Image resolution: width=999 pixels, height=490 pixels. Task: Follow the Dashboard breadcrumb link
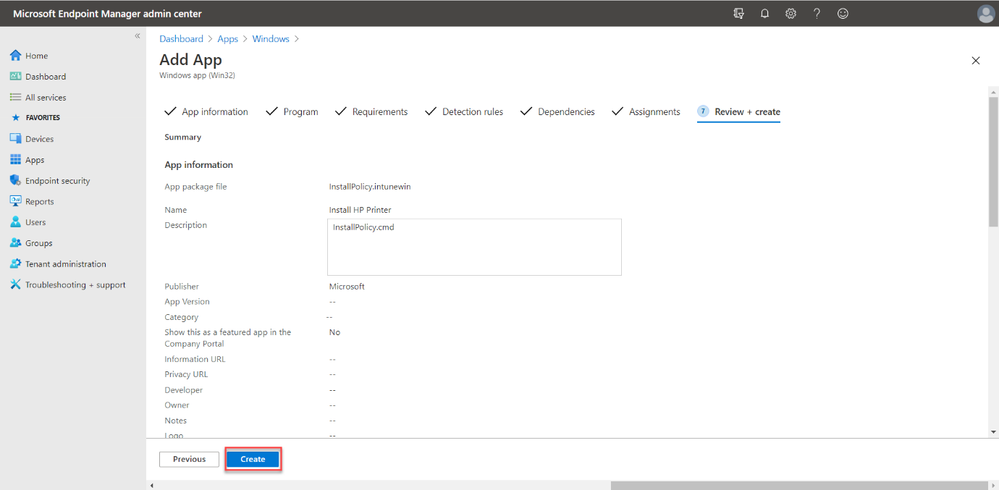point(181,39)
